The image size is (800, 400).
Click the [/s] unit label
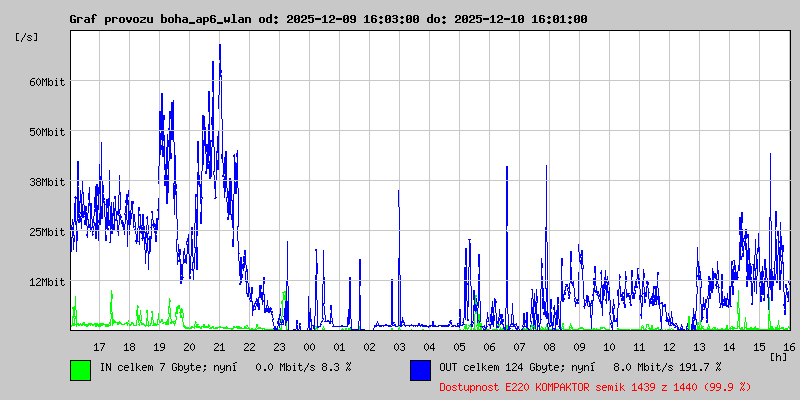pos(27,37)
